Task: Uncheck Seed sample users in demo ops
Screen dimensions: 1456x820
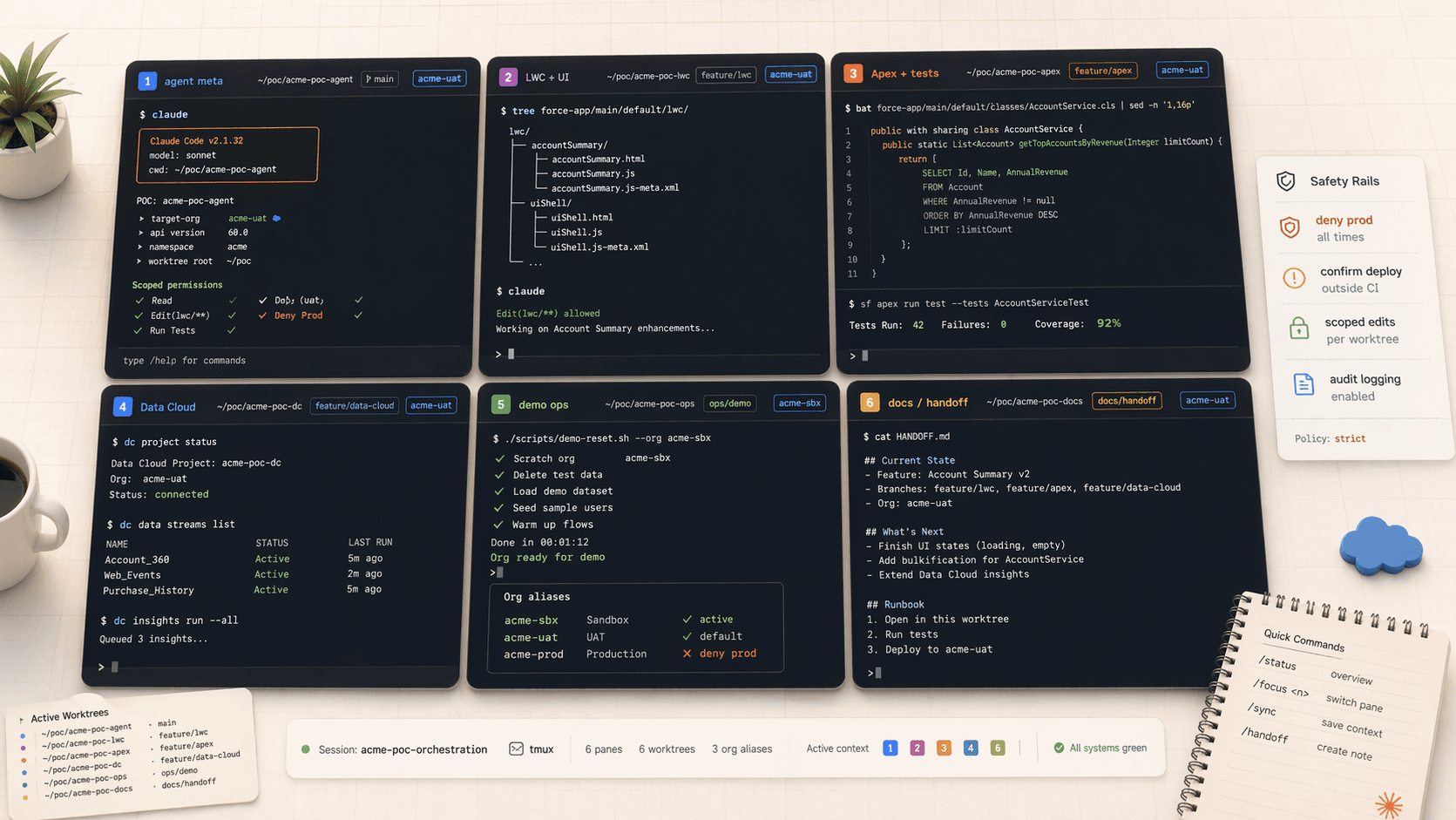Action: 499,507
